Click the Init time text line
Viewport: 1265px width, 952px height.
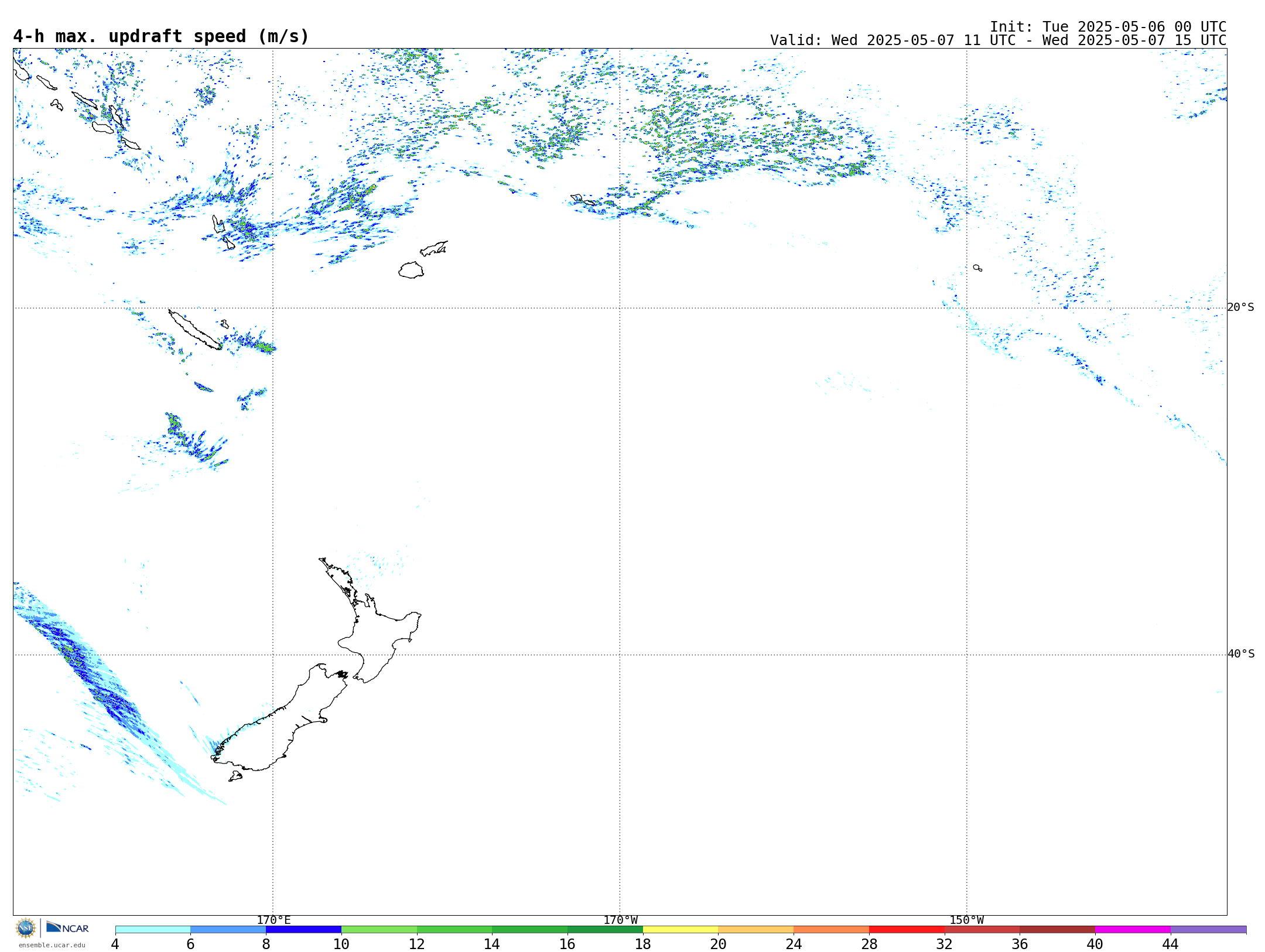1108,27
